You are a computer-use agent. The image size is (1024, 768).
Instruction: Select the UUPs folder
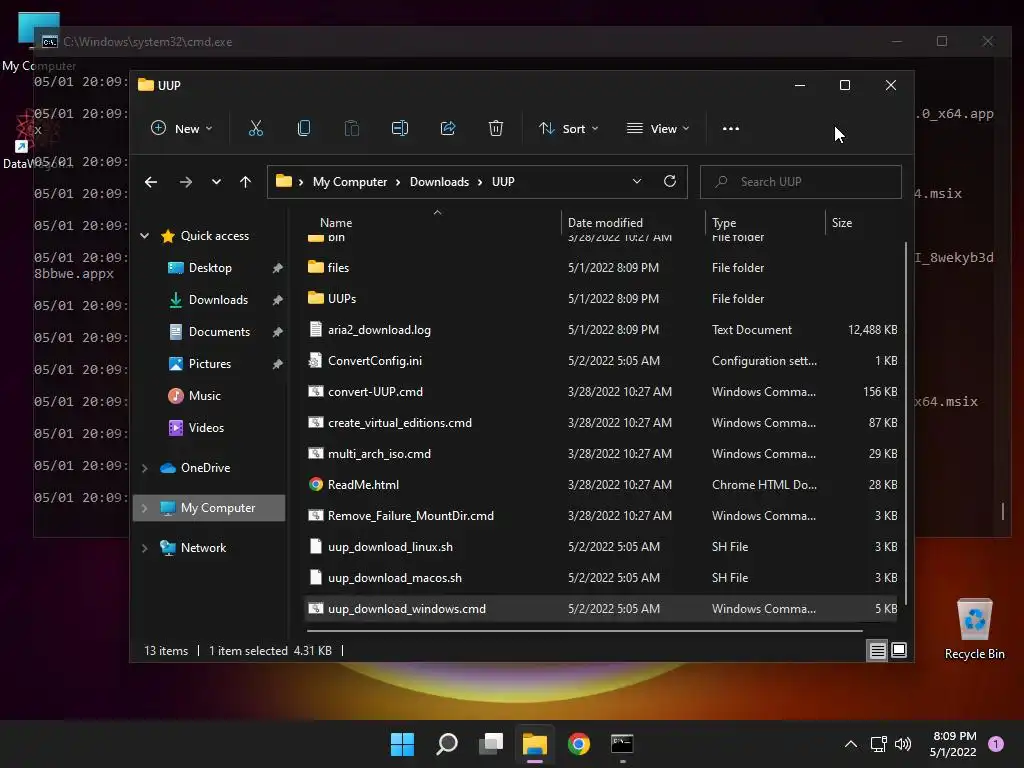[602, 298]
